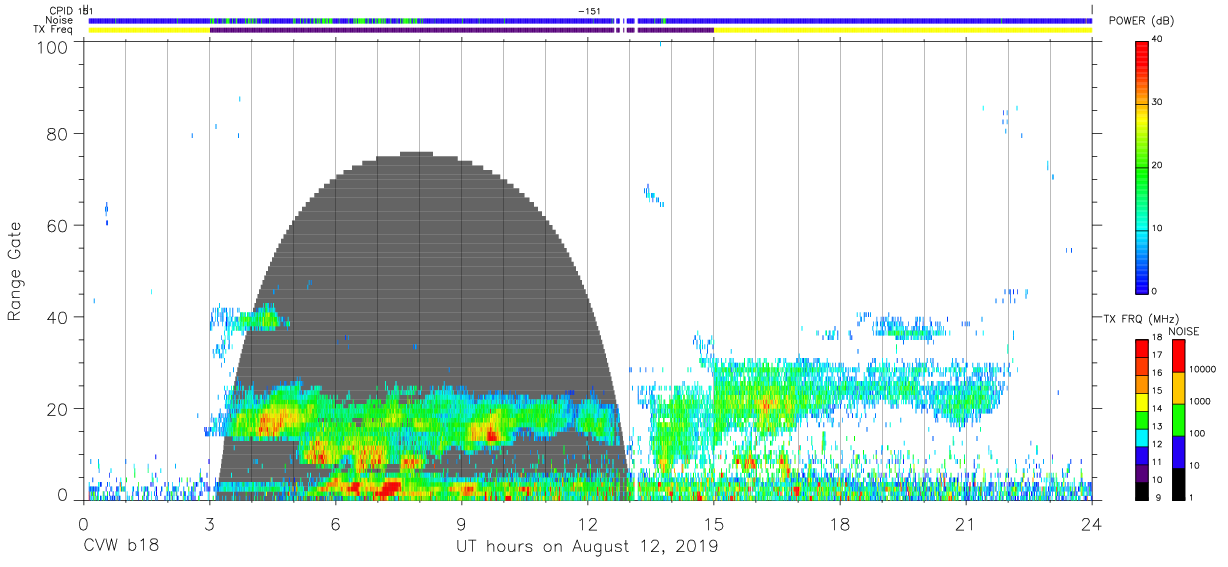Click the 18 tick on UT hours axis
The height and width of the screenshot is (567, 1228).
pyautogui.click(x=840, y=524)
